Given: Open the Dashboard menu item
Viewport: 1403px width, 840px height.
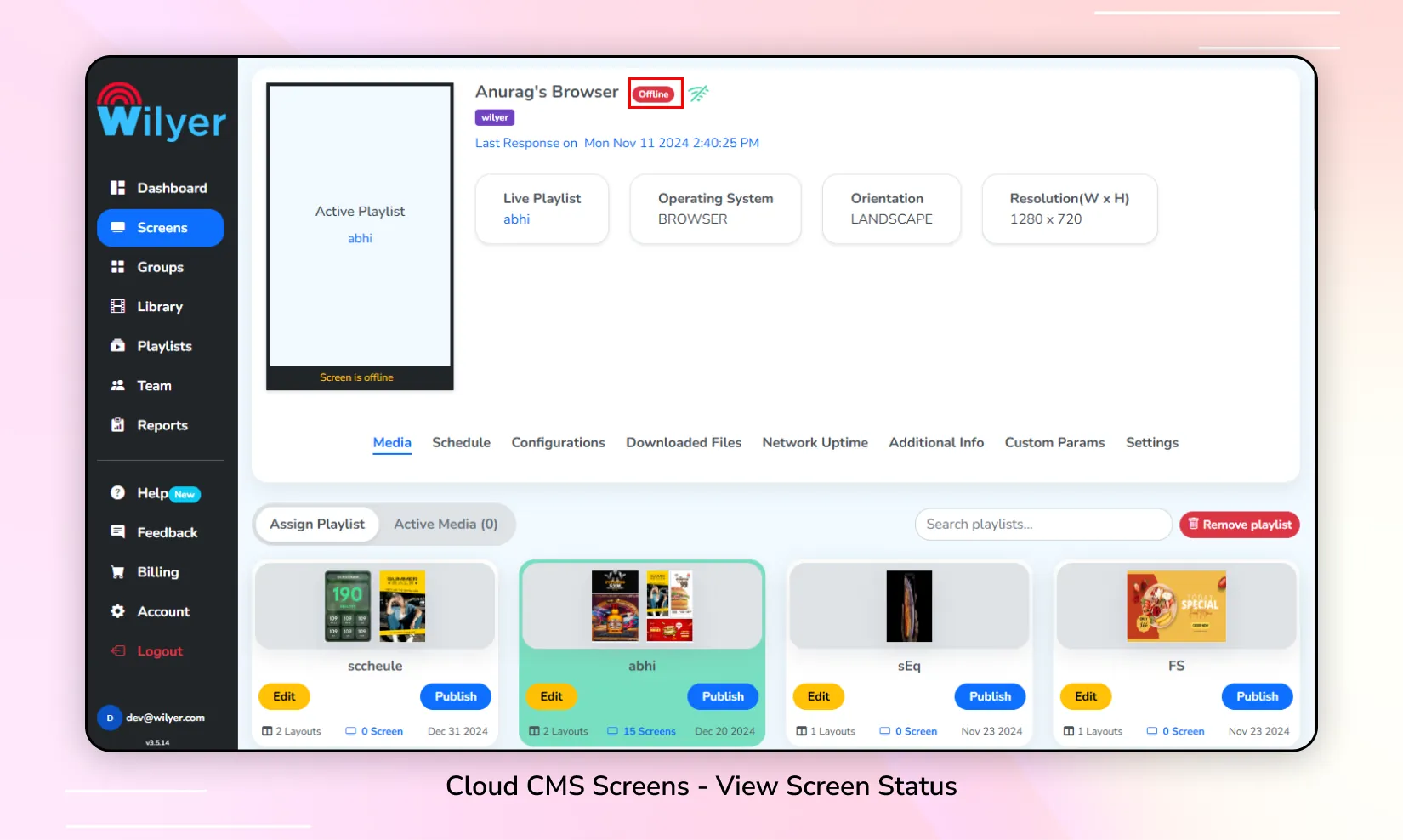Looking at the screenshot, I should coord(161,188).
